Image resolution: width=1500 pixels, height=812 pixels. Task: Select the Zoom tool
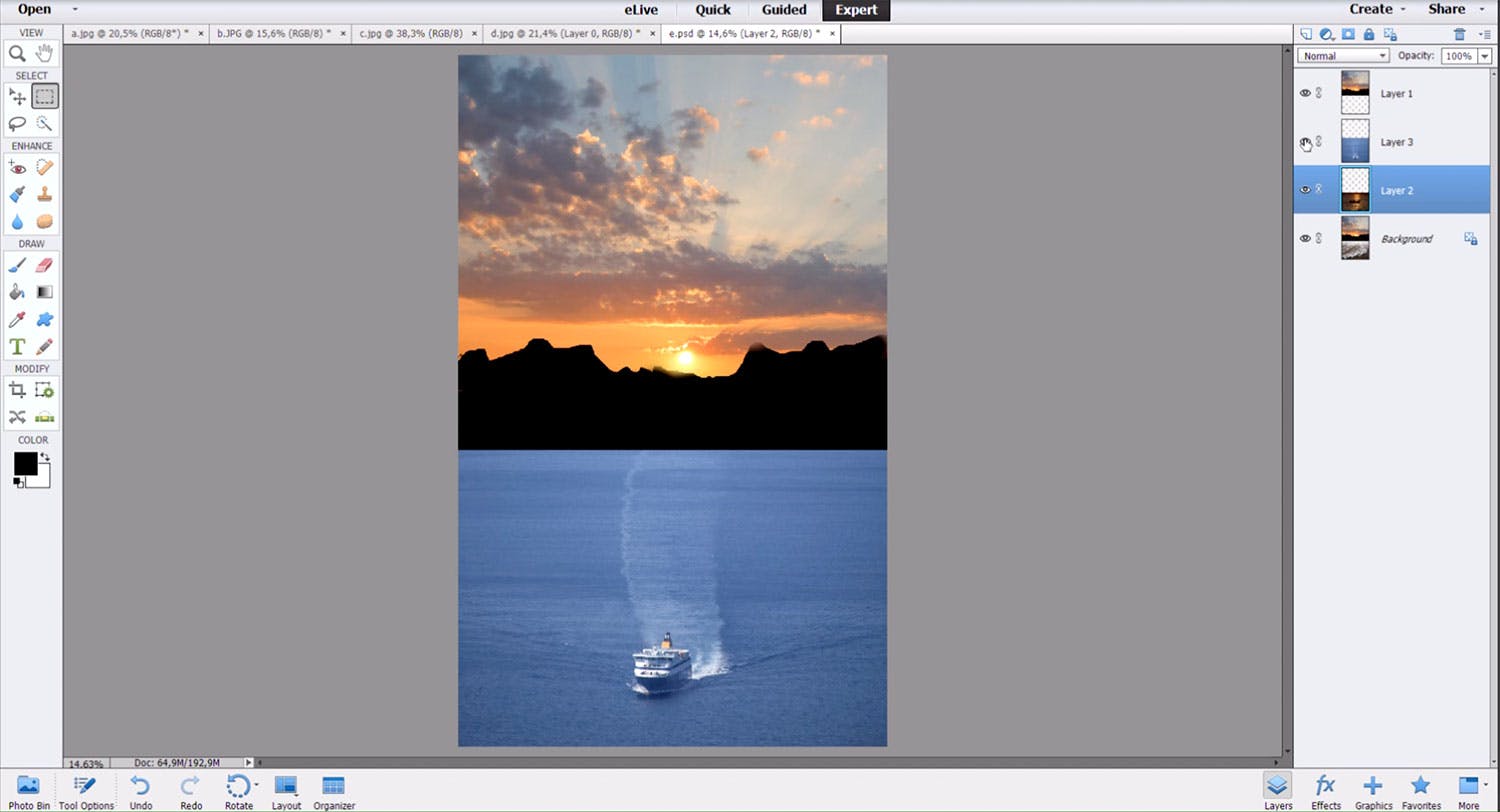coord(17,53)
